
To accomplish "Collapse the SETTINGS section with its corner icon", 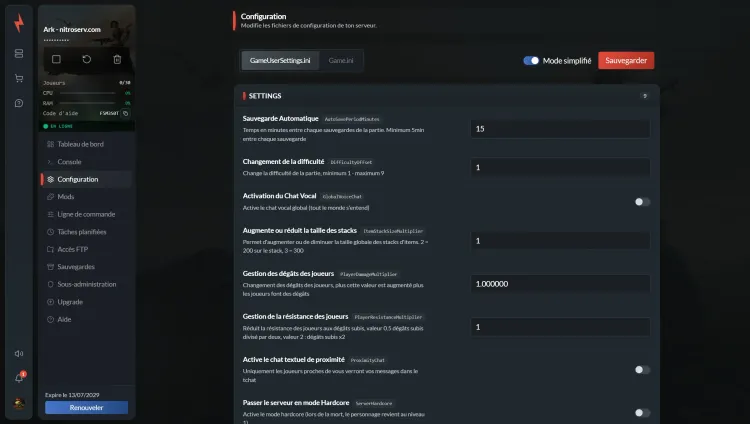I will click(644, 96).
